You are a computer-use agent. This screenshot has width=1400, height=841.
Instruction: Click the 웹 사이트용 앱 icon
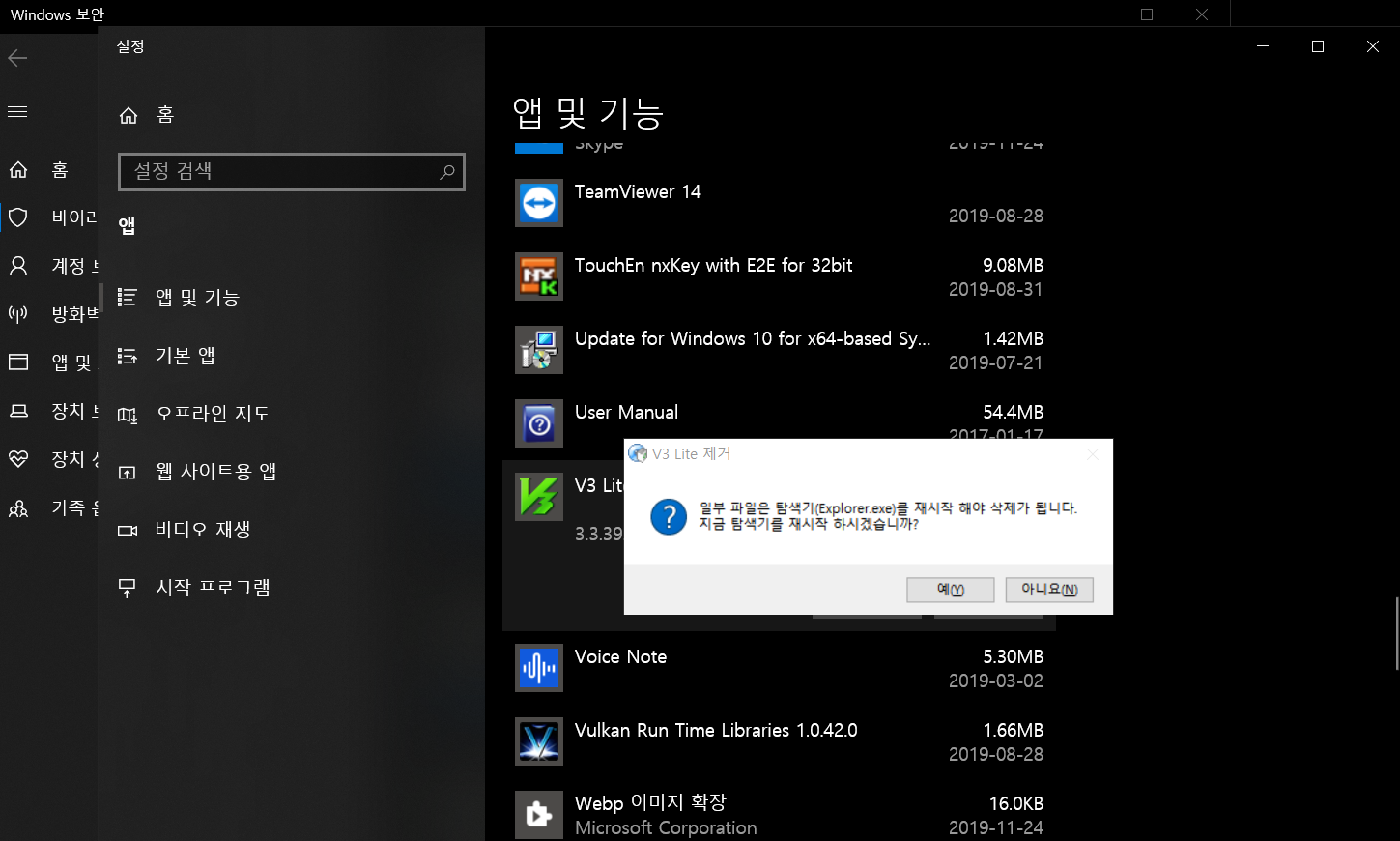(x=128, y=473)
